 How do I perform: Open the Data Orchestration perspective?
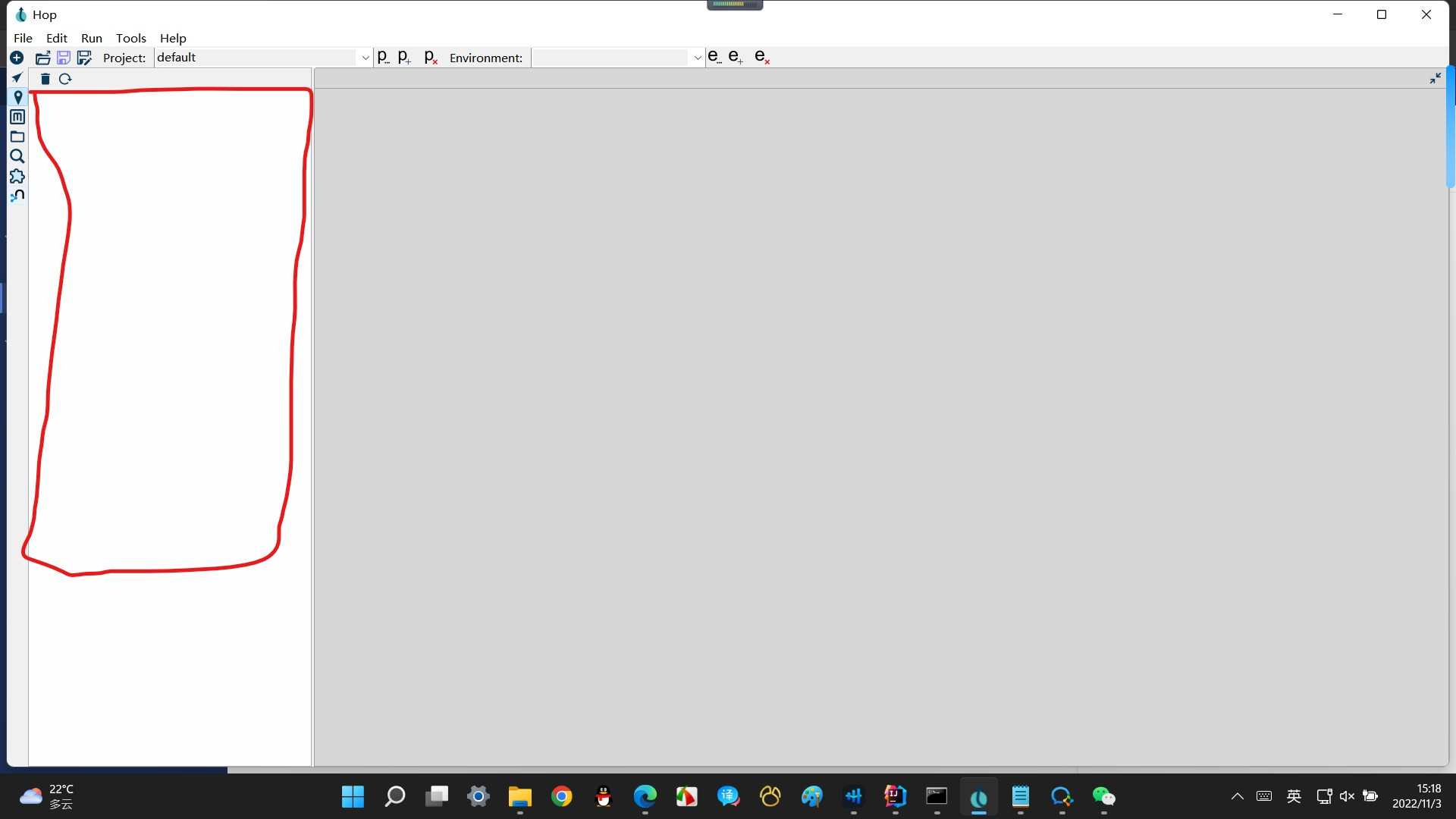point(17,77)
